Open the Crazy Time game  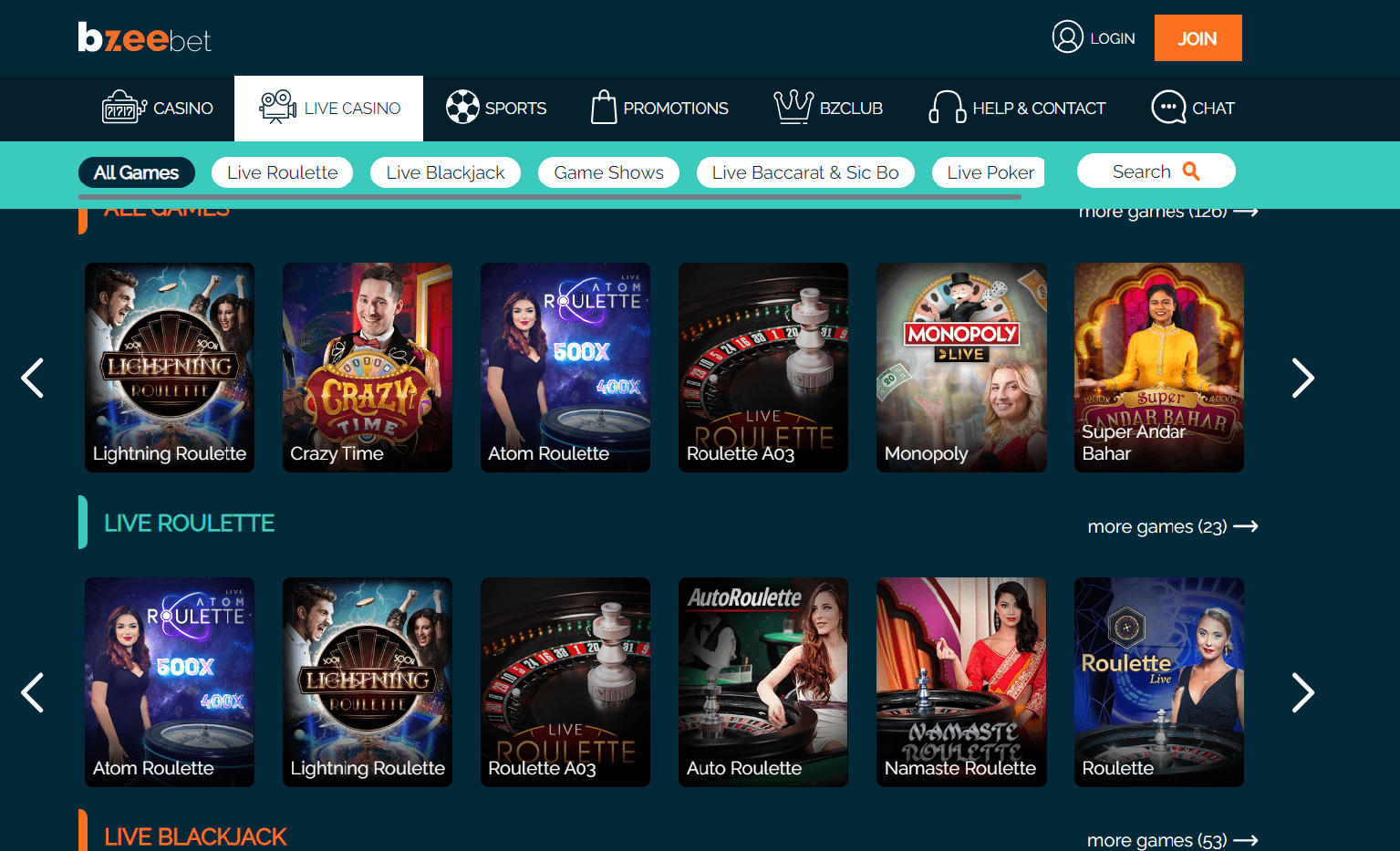(368, 368)
